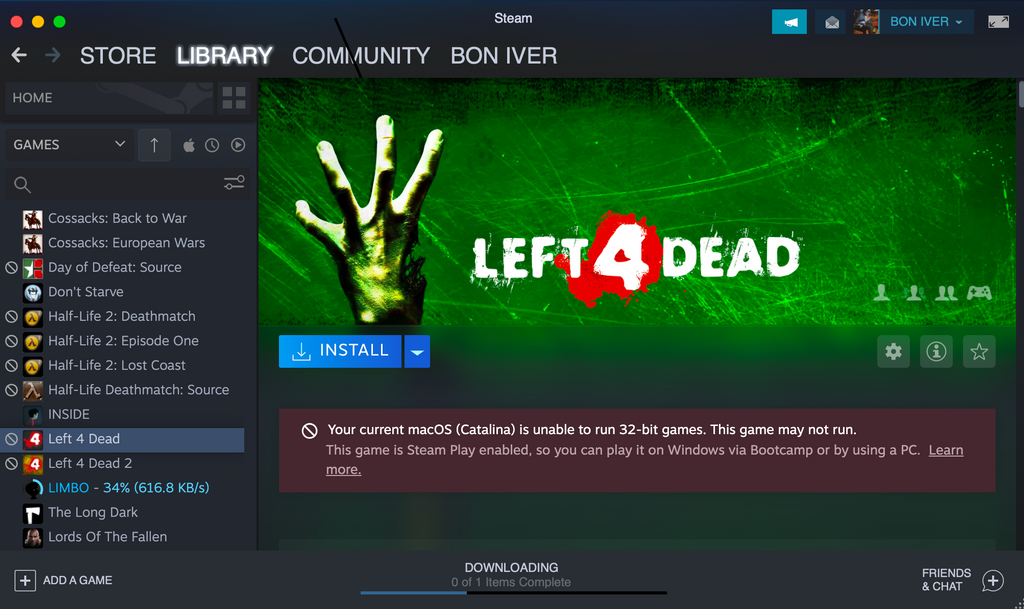Click the game page vertical scrollbar
This screenshot has height=609, width=1024.
1021,95
